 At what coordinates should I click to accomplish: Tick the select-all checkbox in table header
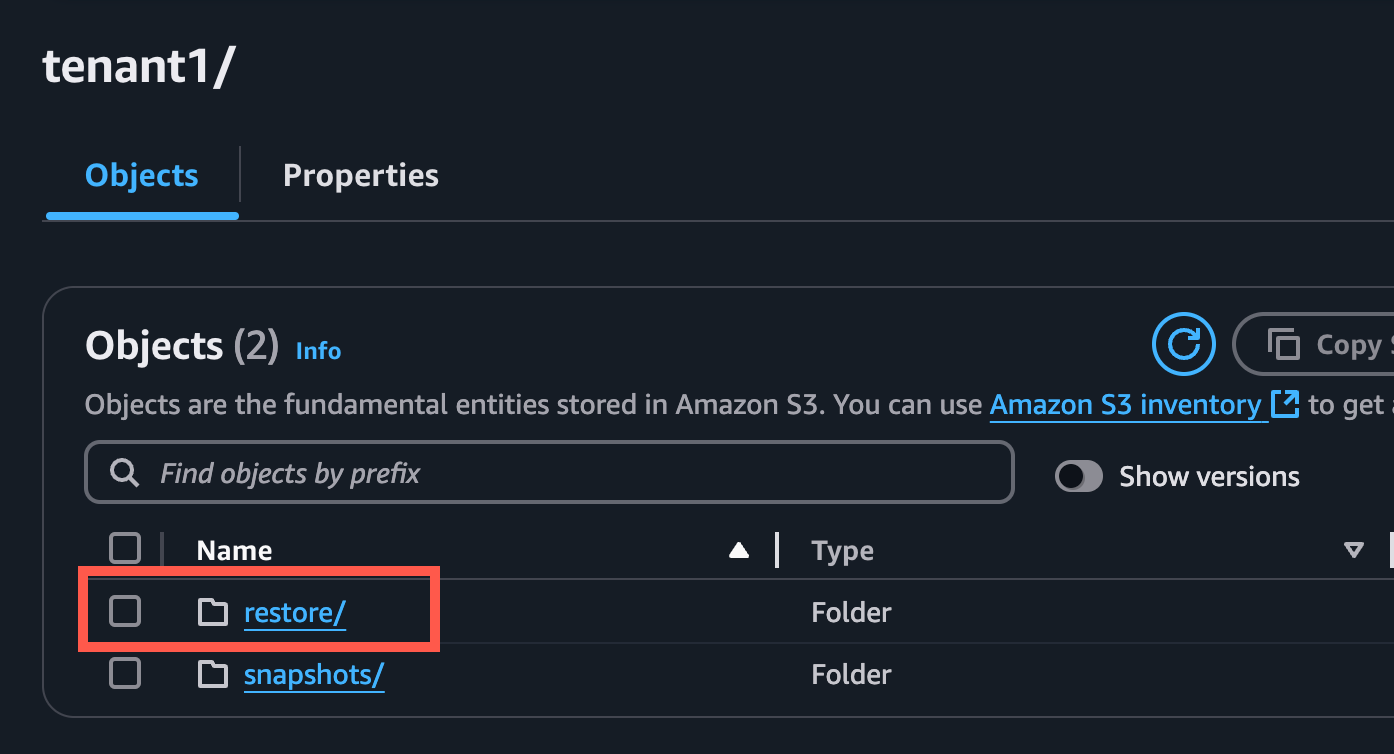[x=125, y=549]
